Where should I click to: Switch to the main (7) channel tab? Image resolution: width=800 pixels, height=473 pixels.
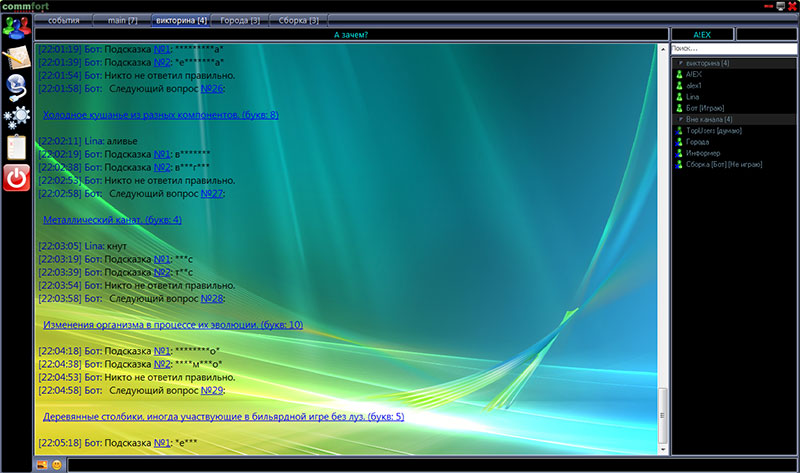tap(119, 20)
